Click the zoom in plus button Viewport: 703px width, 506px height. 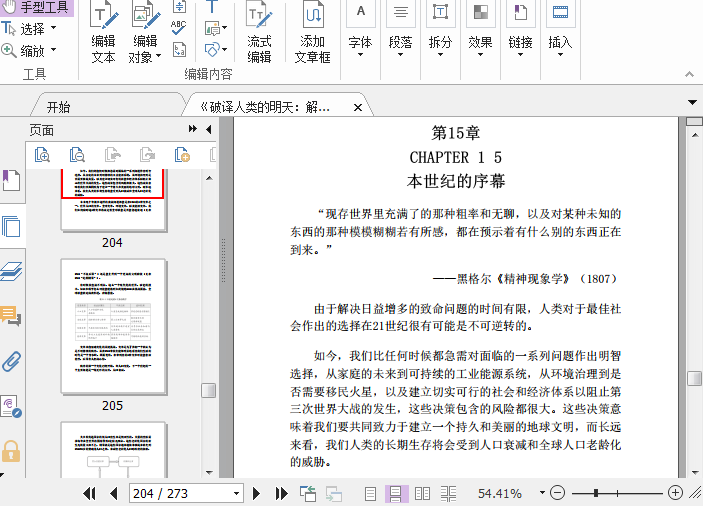[675, 493]
